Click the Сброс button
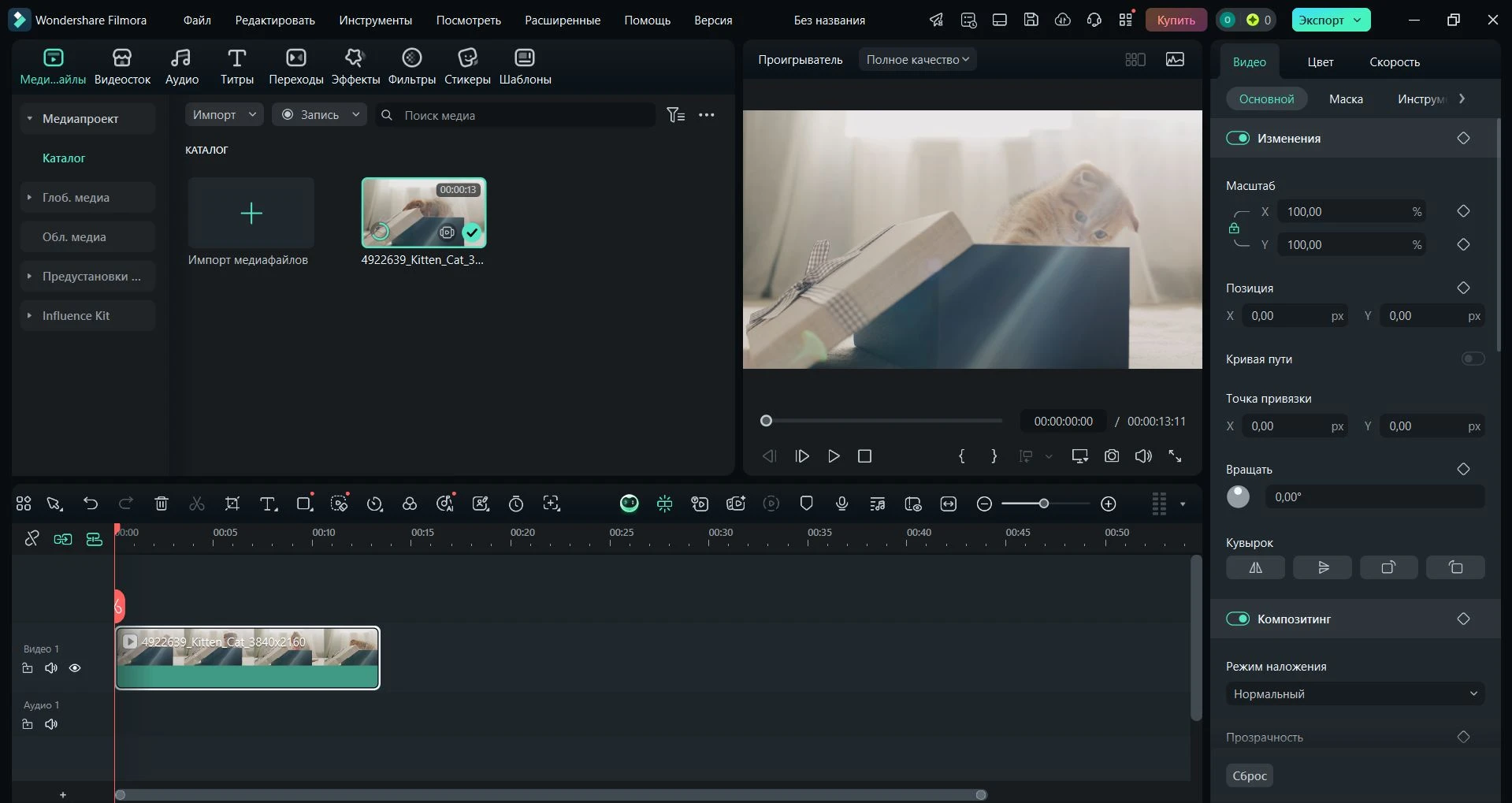 pyautogui.click(x=1249, y=776)
